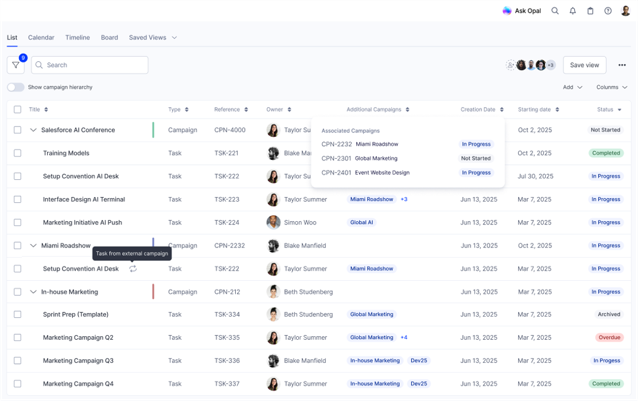The image size is (638, 401).
Task: Open the filter icon button
Action: pos(16,65)
